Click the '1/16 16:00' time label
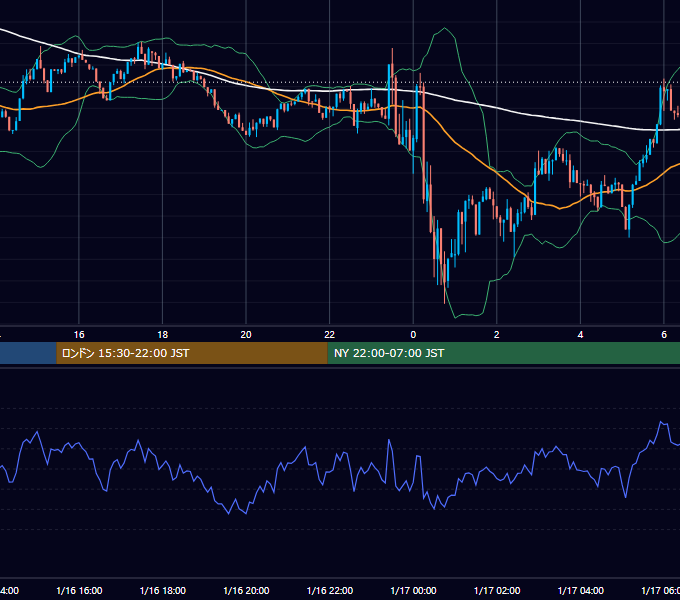The width and height of the screenshot is (680, 600). (79, 590)
